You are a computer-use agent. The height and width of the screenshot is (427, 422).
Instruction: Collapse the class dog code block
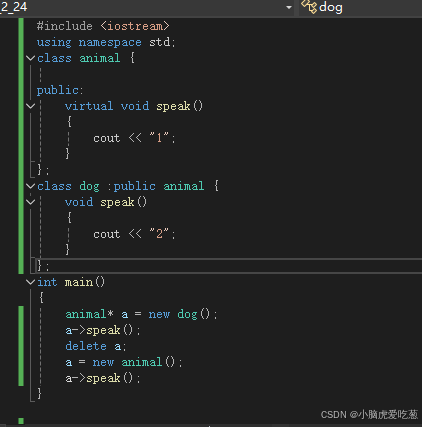[31, 186]
